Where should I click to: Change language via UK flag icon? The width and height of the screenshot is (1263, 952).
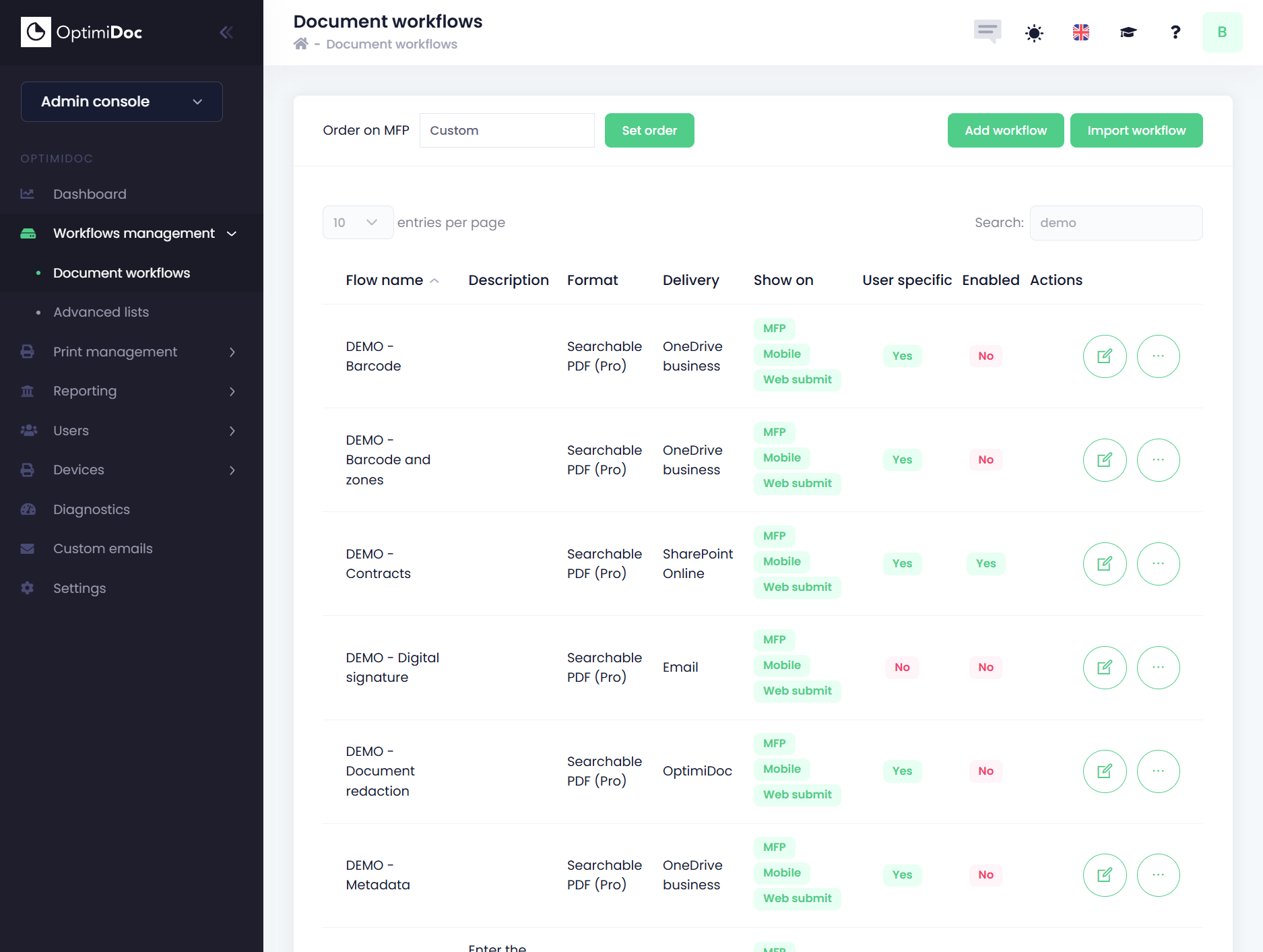[1081, 32]
